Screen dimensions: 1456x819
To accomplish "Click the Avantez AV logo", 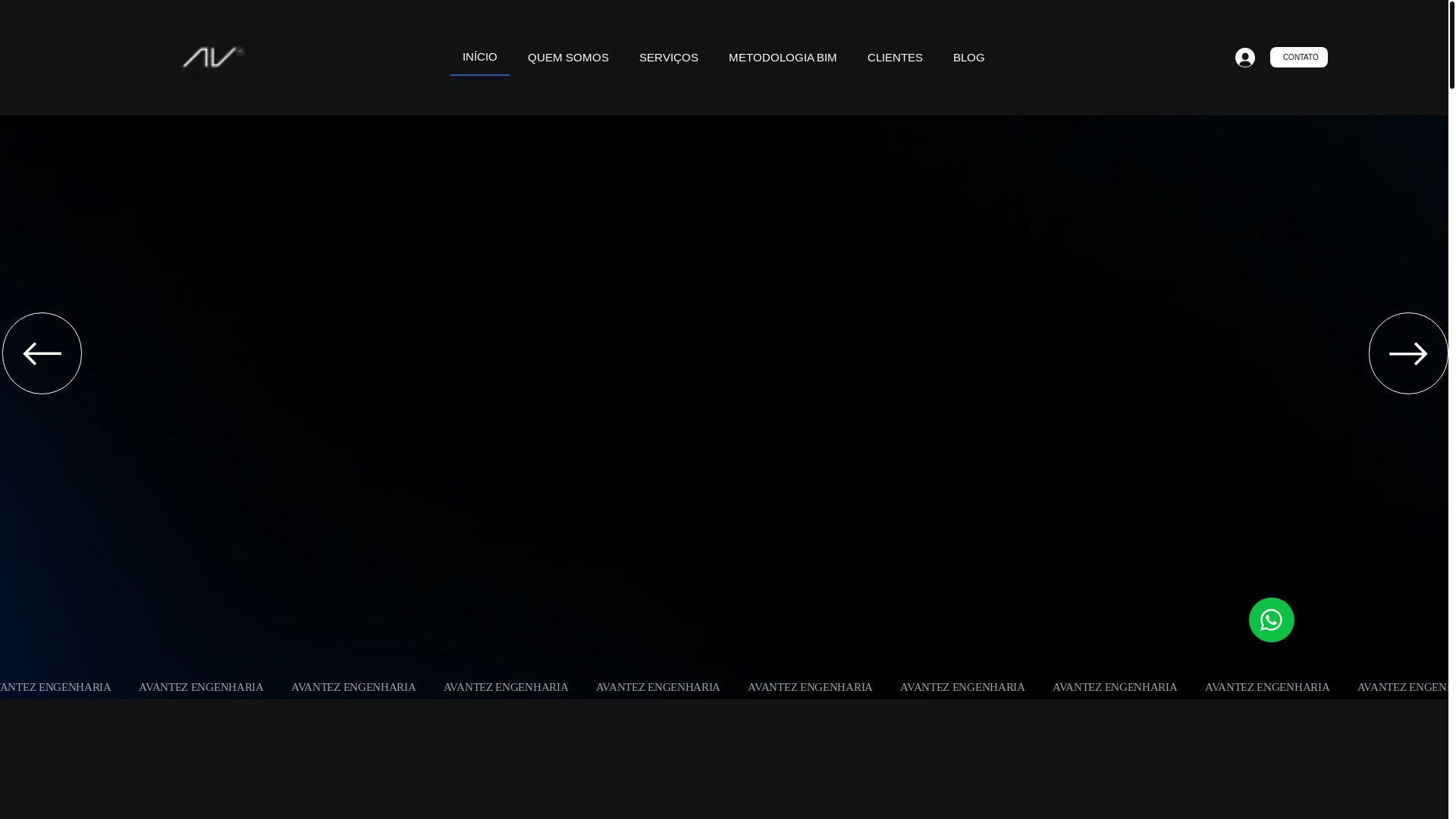I will (x=212, y=58).
